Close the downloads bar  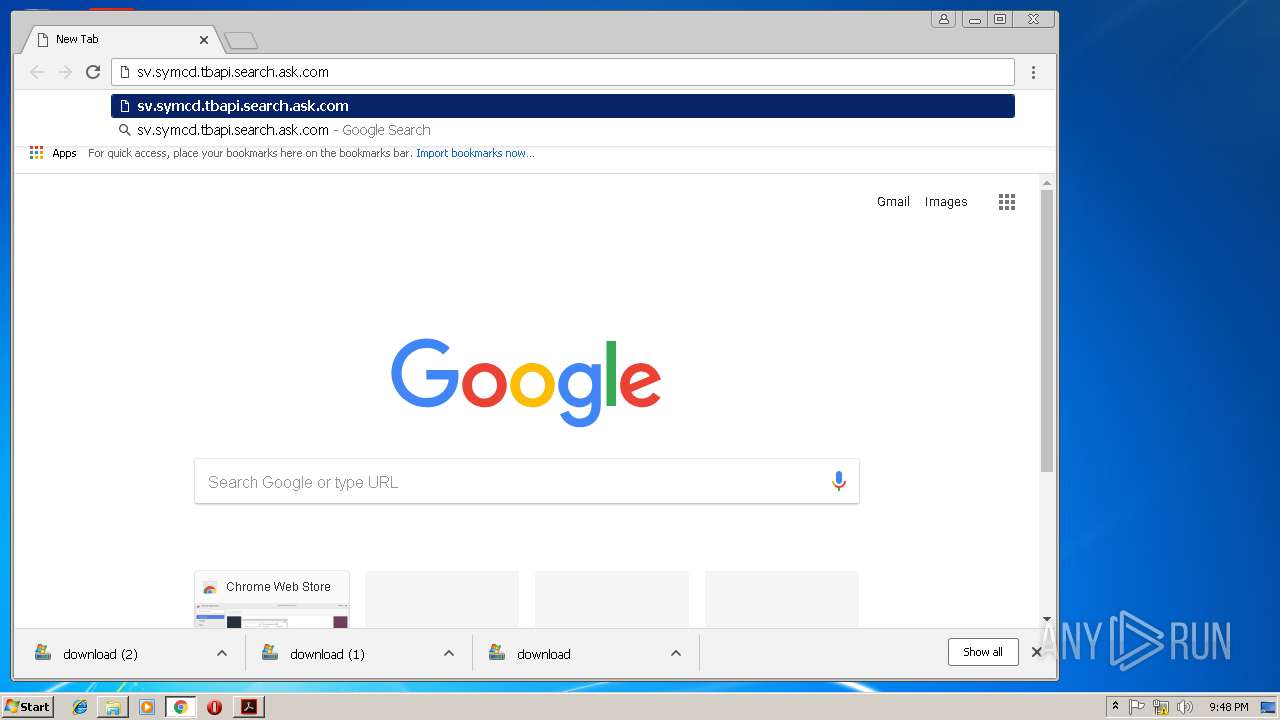click(1037, 652)
